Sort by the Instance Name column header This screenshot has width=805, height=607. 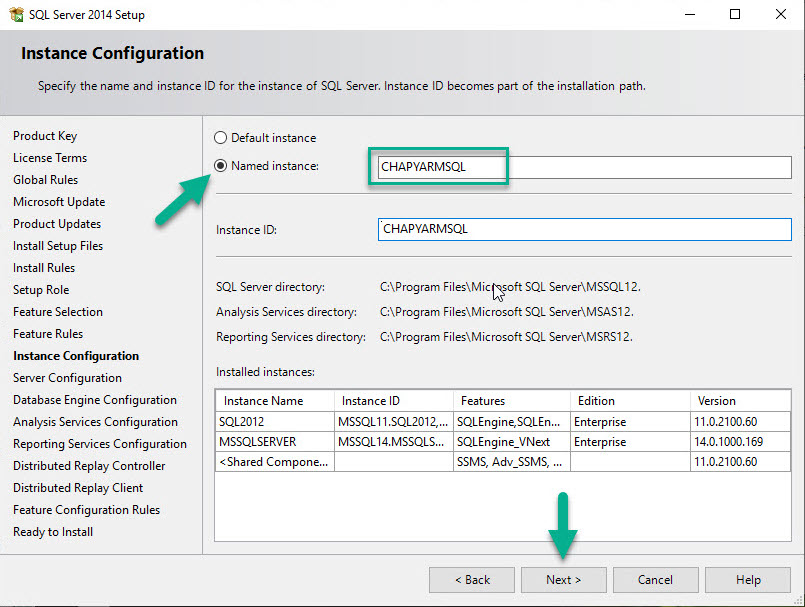pos(275,401)
